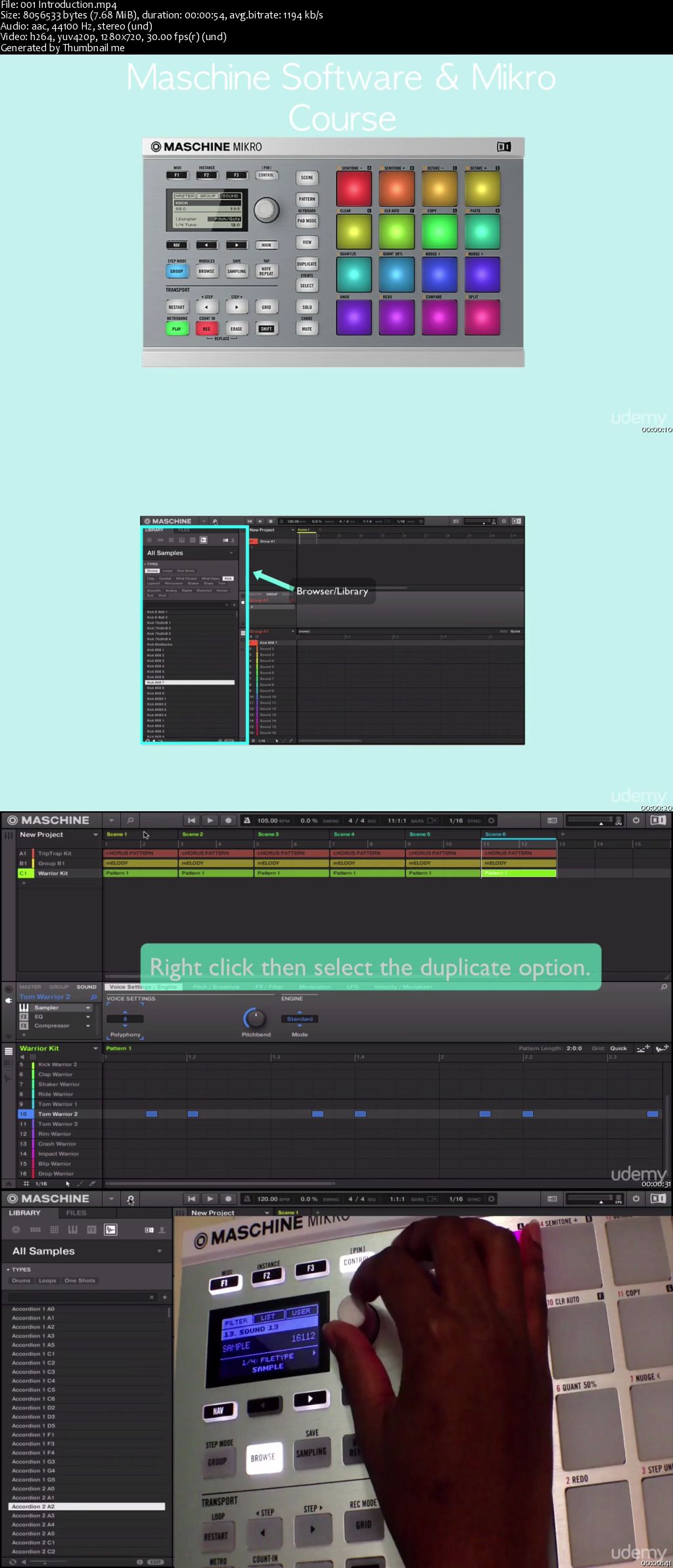The image size is (673, 1568).
Task: Toggle the Drums type tag in the Accordion library
Action: coord(21,1280)
